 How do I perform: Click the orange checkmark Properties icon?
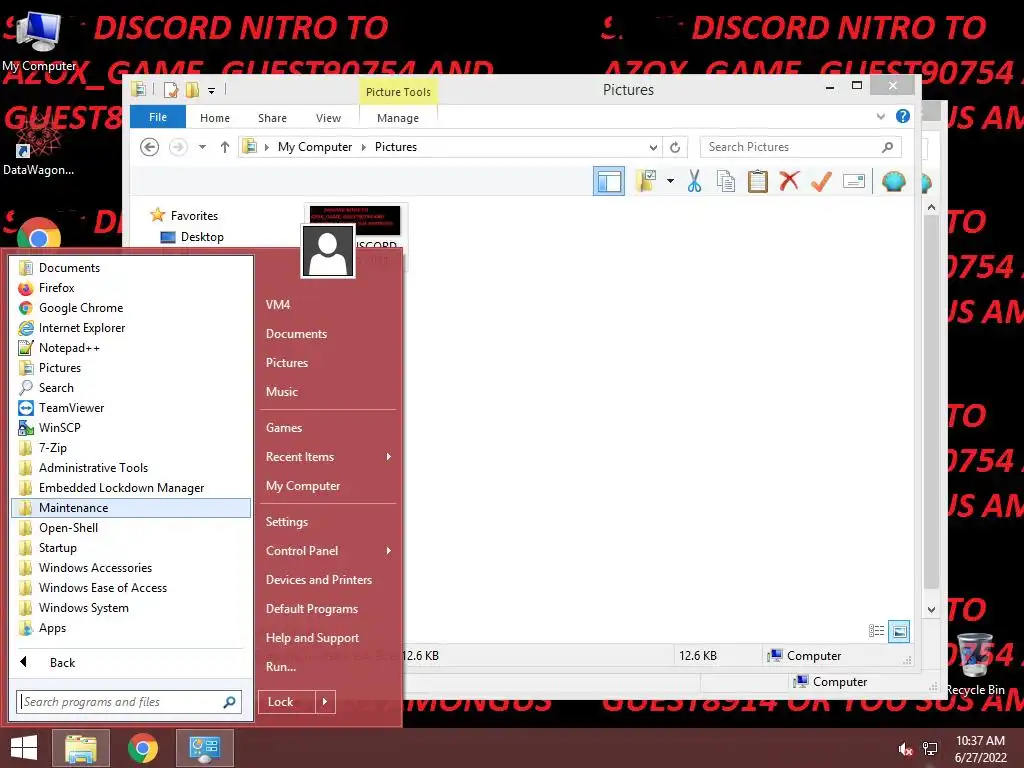[x=821, y=181]
